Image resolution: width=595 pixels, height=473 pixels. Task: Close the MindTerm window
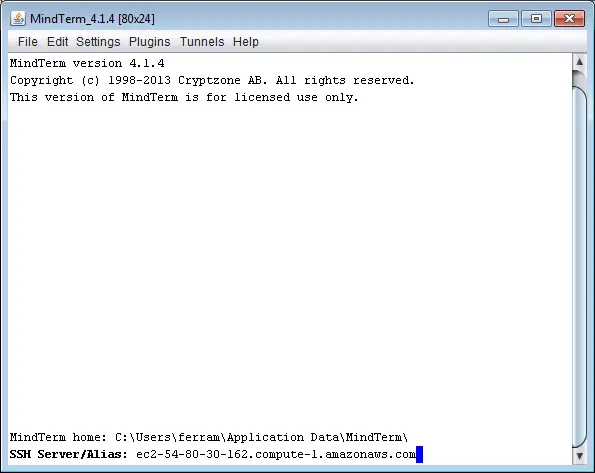point(569,19)
